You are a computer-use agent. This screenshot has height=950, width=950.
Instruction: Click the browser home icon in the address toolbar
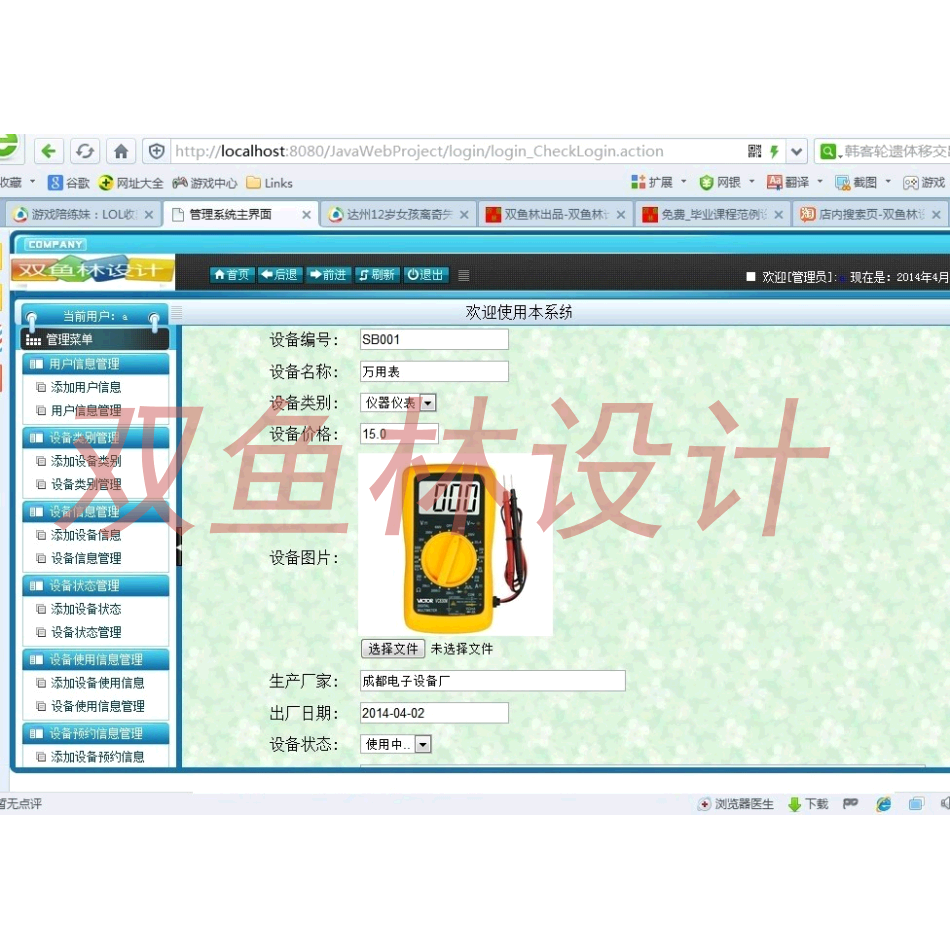pos(120,150)
